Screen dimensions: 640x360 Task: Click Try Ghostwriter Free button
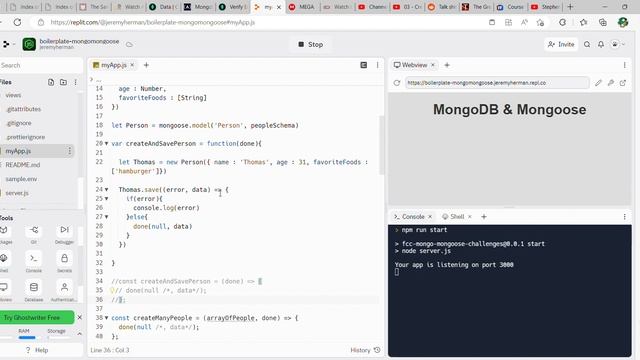click(x=37, y=317)
